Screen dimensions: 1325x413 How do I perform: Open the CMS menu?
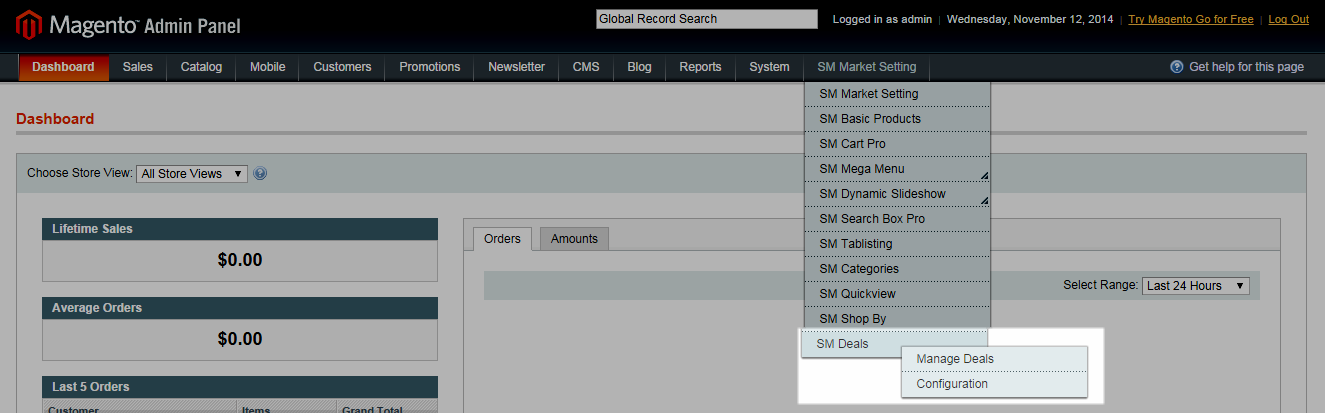586,67
